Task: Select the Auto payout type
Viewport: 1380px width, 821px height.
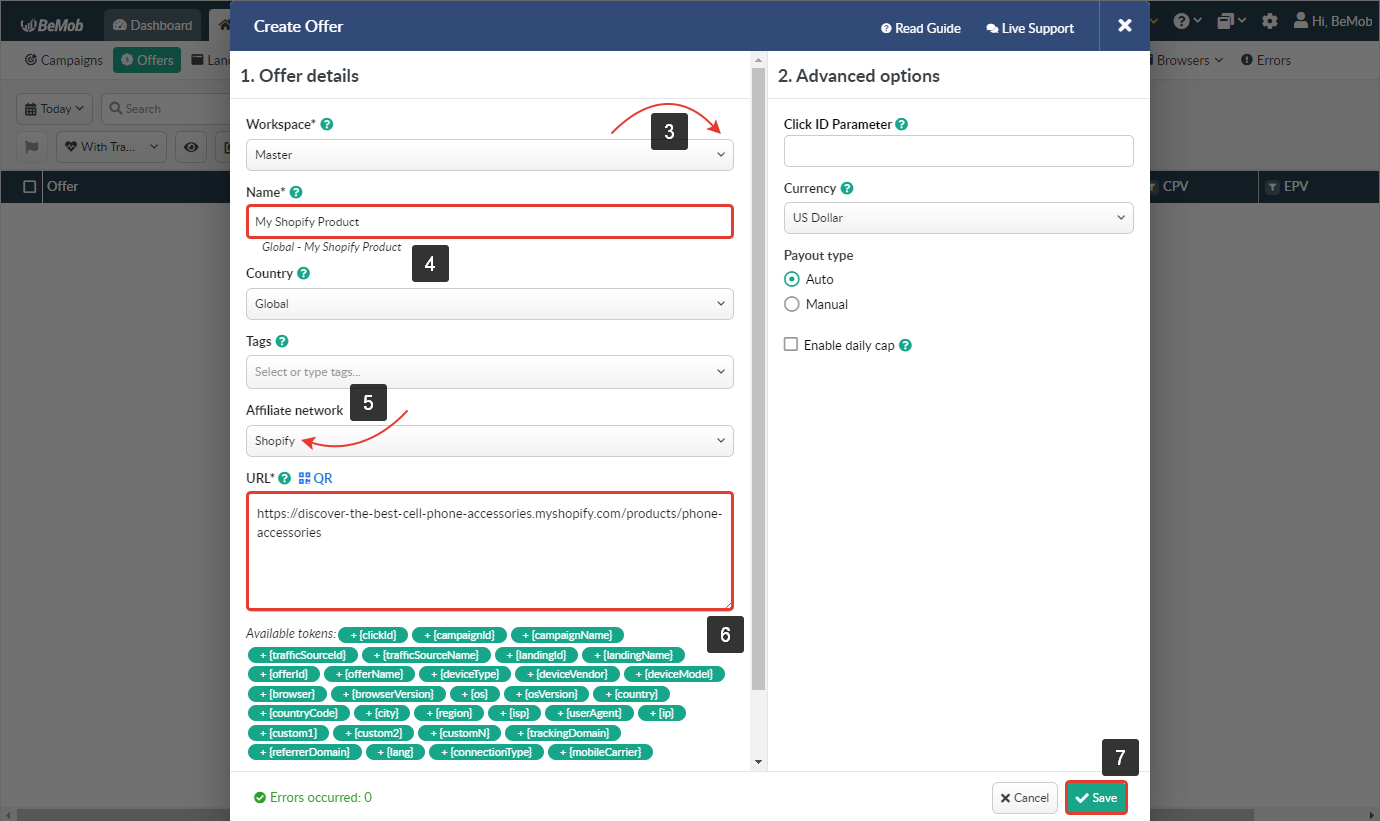Action: 792,279
